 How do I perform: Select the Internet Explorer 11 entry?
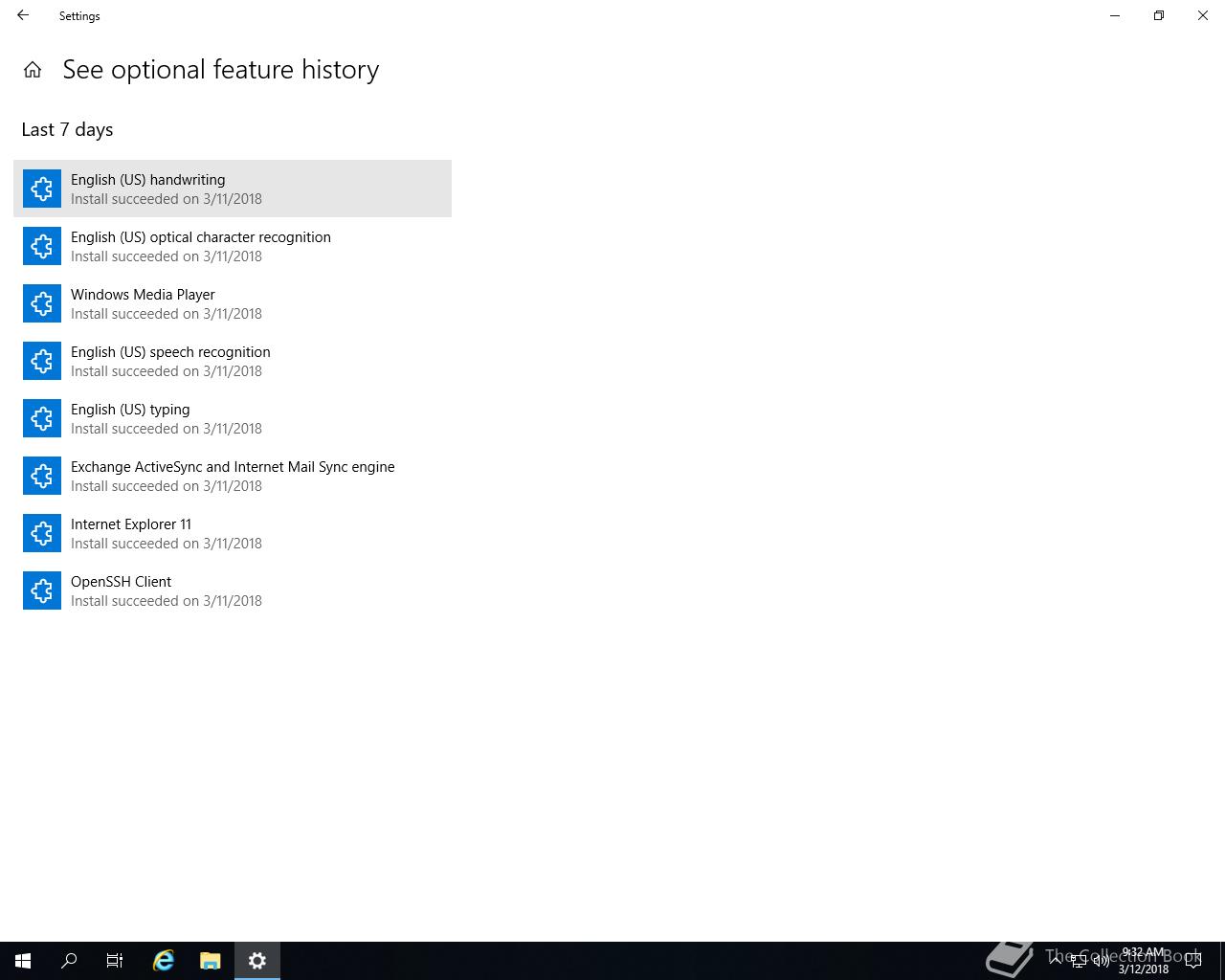click(x=233, y=533)
